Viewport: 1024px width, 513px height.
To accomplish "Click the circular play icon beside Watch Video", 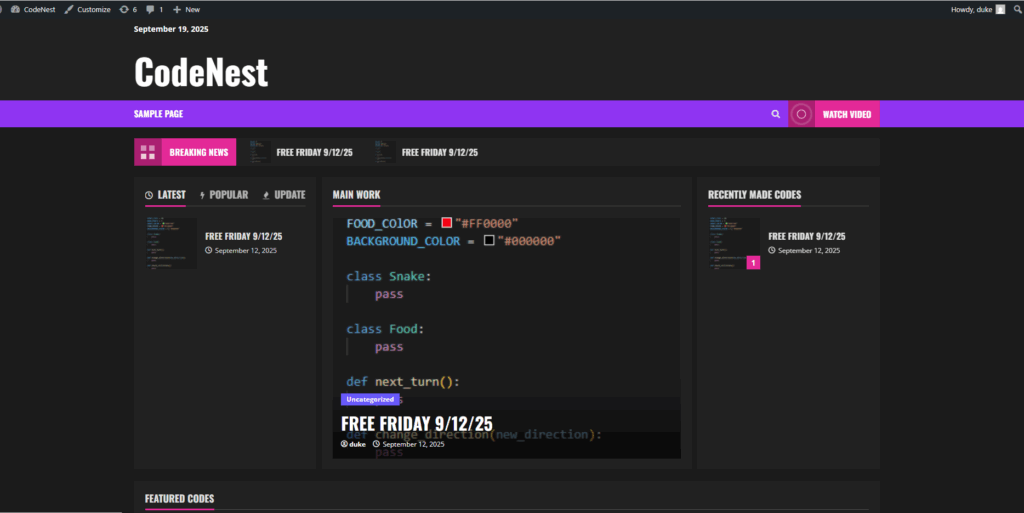I will tap(801, 114).
